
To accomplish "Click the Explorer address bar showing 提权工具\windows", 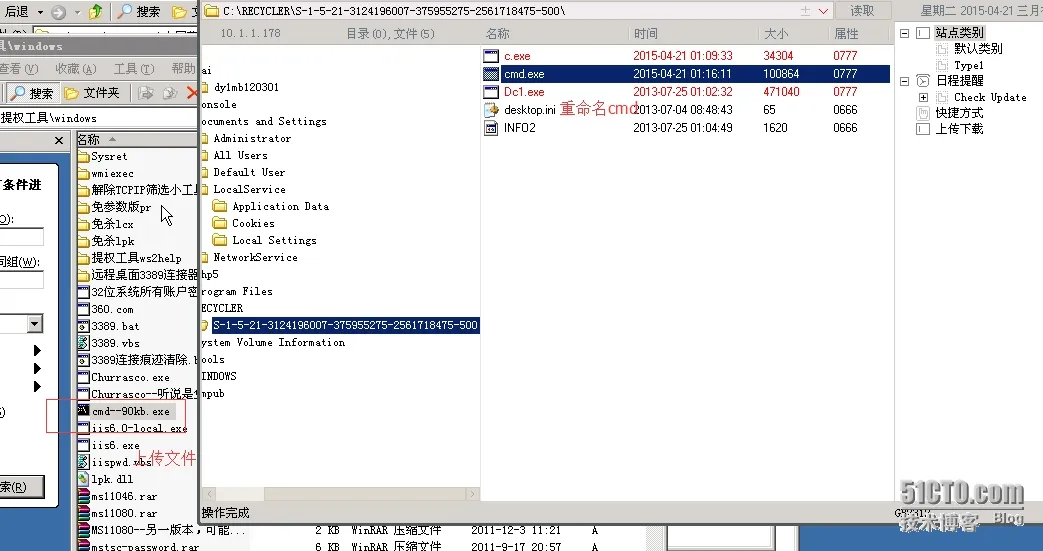I will tap(98, 118).
